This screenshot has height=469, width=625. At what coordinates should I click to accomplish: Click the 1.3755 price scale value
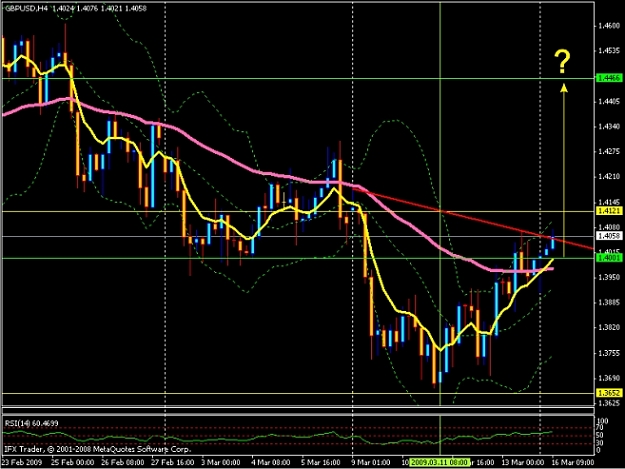coord(609,353)
